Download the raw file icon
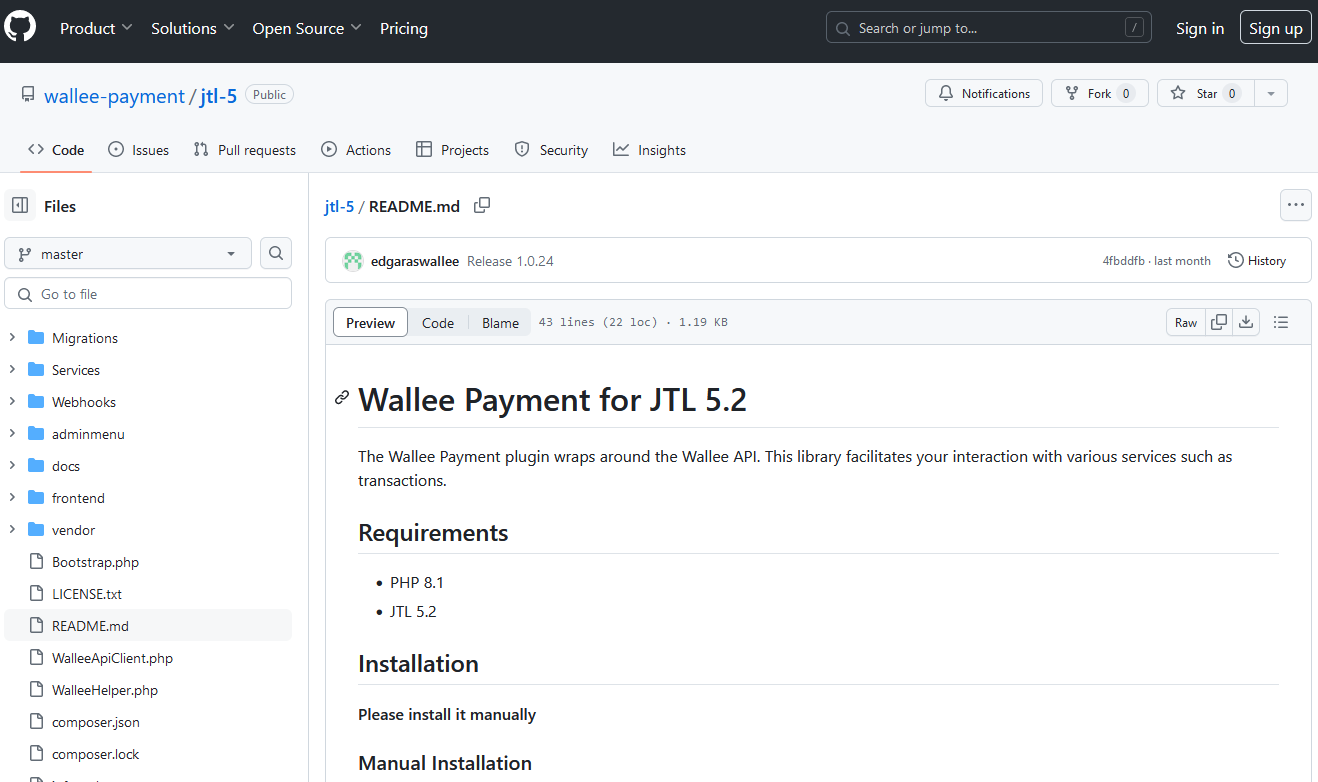Image resolution: width=1318 pixels, height=782 pixels. [x=1246, y=322]
